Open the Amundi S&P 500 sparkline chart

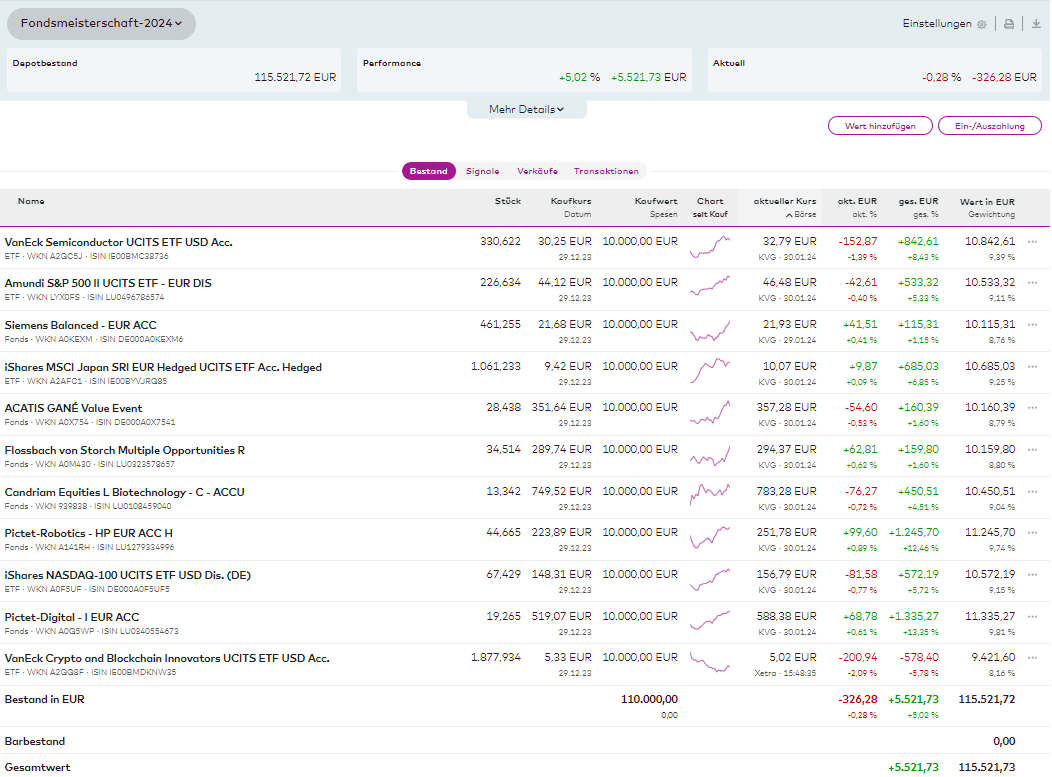710,285
